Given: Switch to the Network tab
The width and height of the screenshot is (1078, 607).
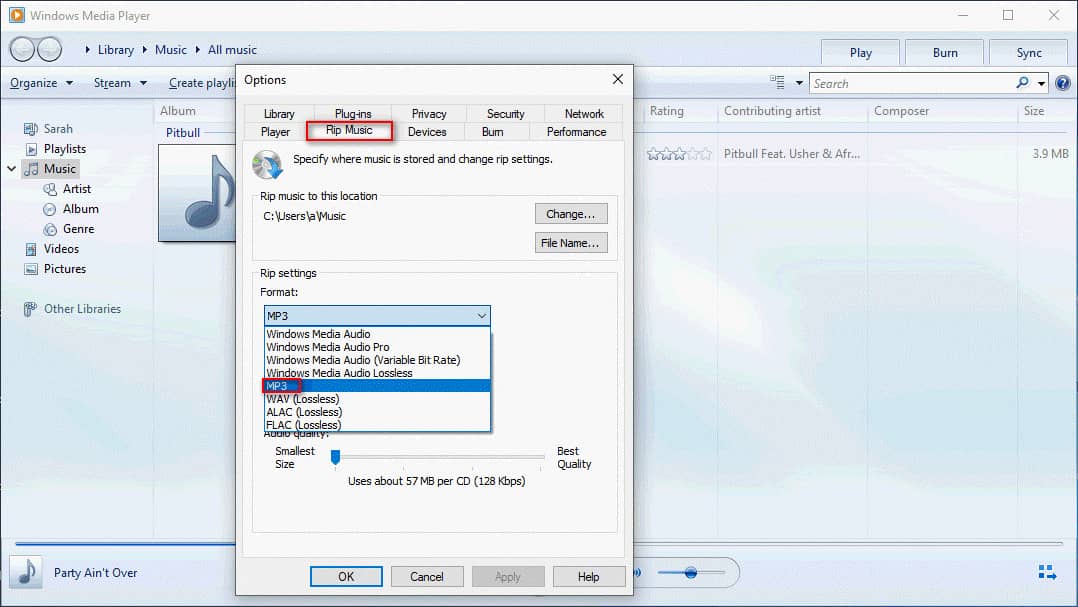Looking at the screenshot, I should point(584,113).
